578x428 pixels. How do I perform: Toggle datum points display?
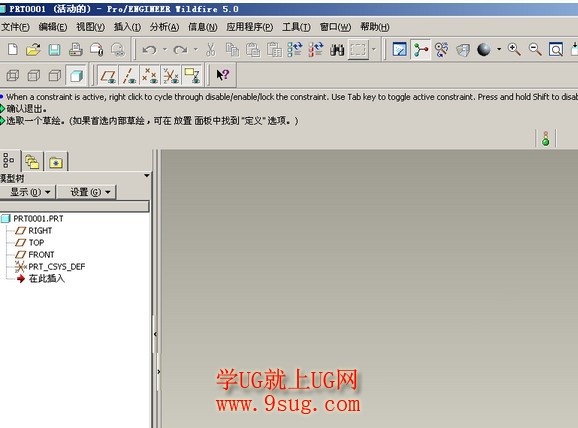click(x=150, y=76)
